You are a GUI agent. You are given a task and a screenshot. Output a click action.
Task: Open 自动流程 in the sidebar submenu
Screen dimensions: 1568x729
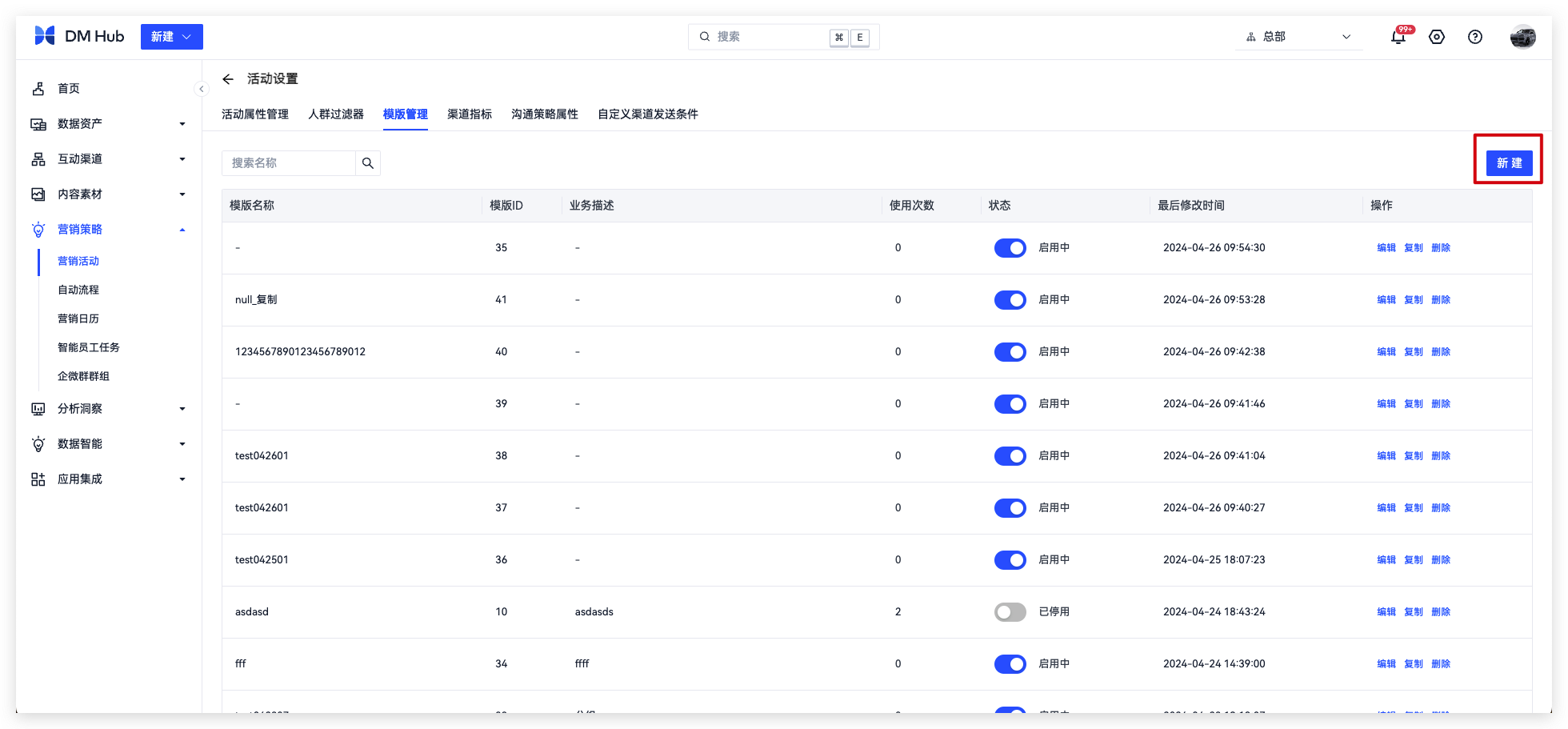coord(78,290)
